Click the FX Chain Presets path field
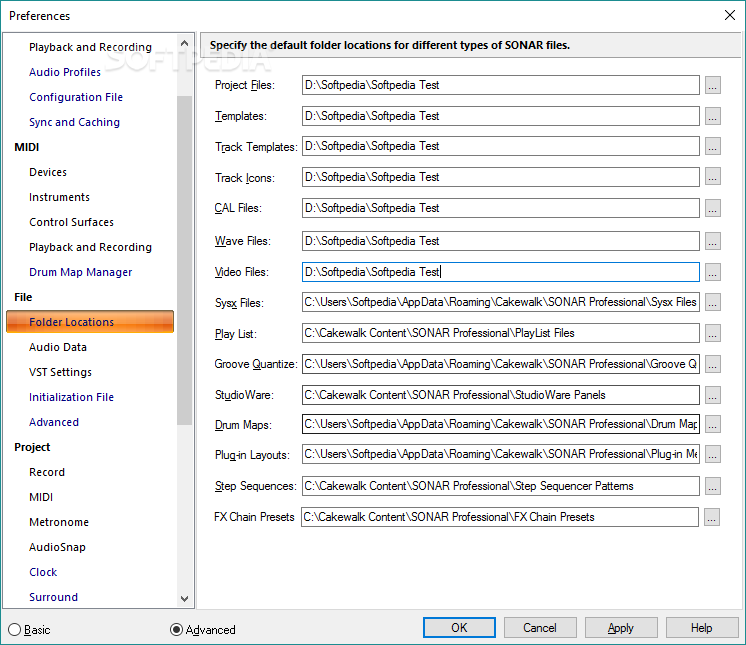The image size is (746, 645). (500, 517)
